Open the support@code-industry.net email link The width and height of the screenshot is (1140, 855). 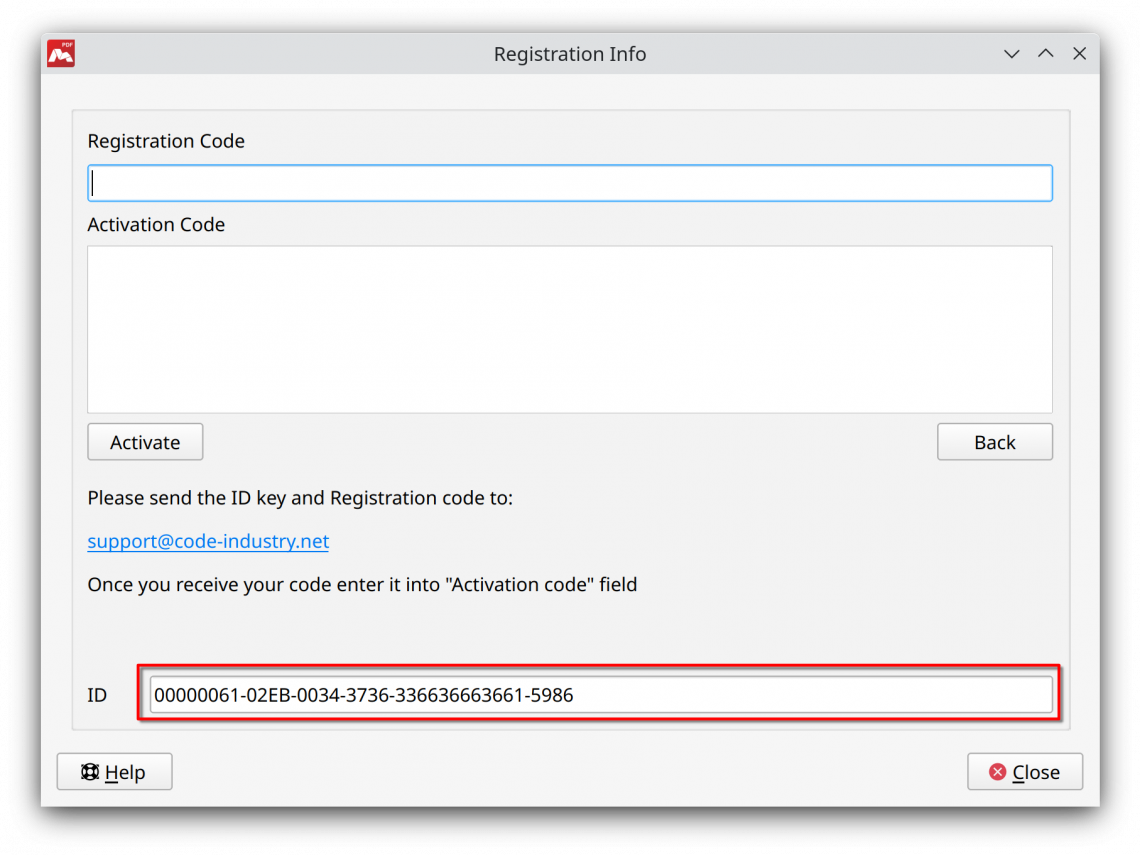point(208,541)
